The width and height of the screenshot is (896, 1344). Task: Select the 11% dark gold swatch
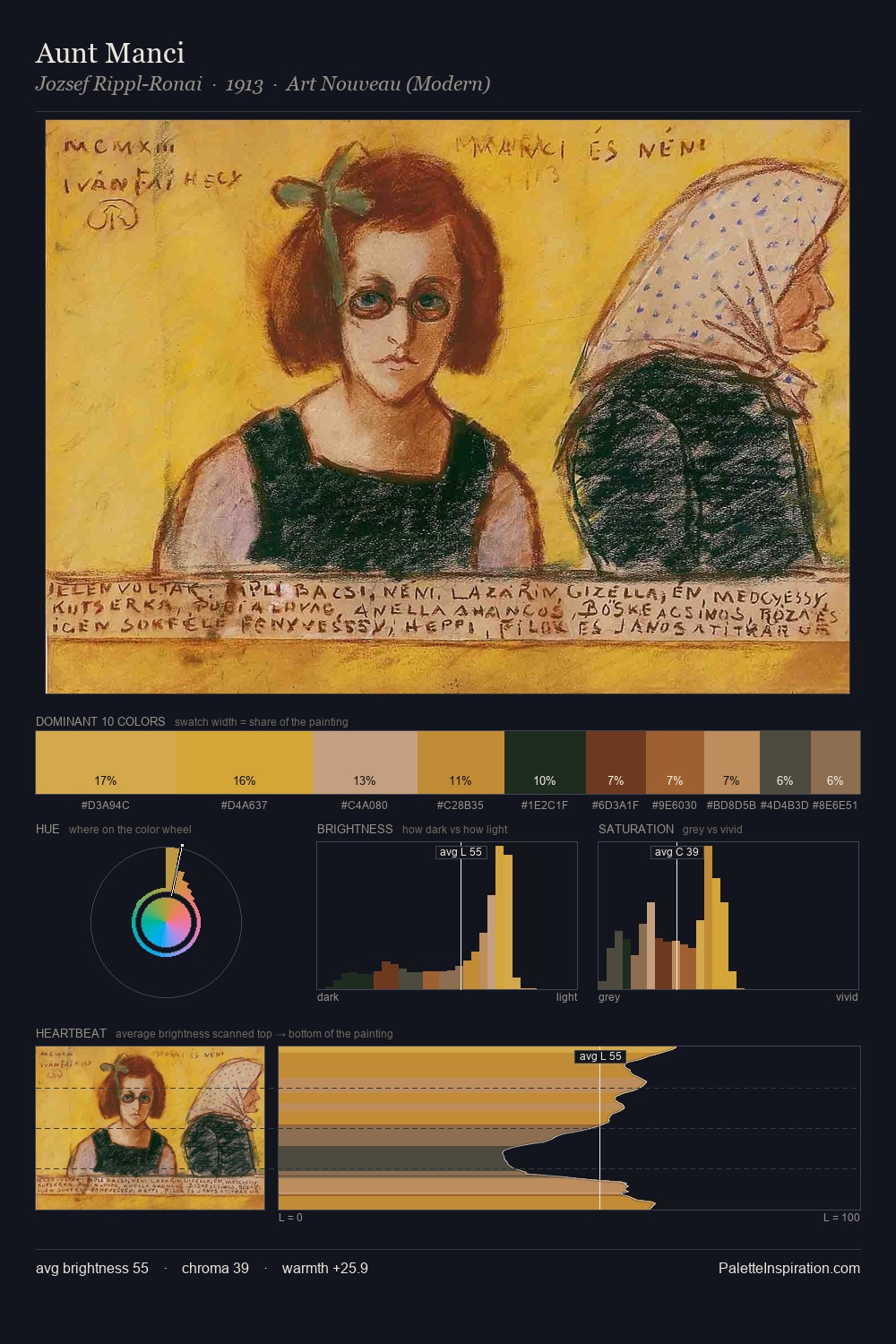point(461,762)
